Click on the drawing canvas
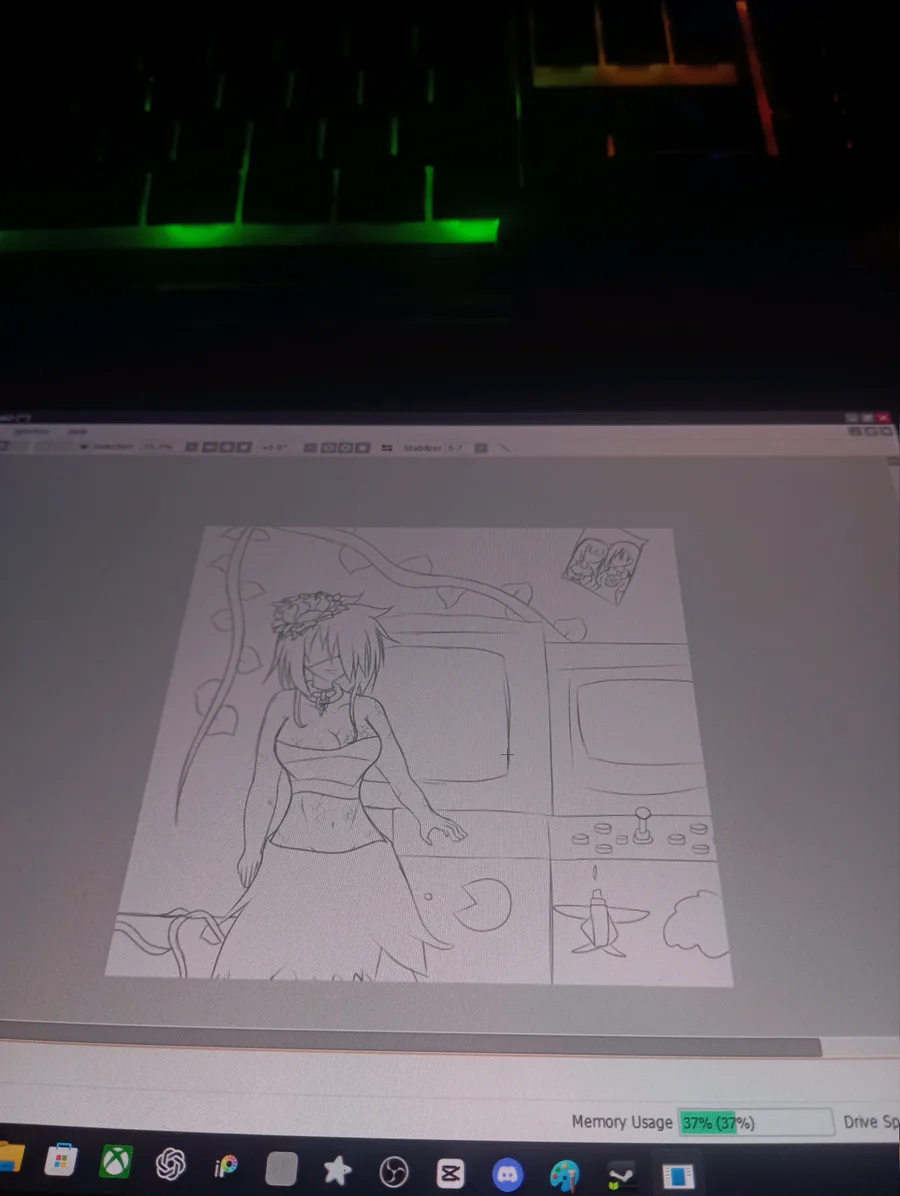 coord(419,755)
